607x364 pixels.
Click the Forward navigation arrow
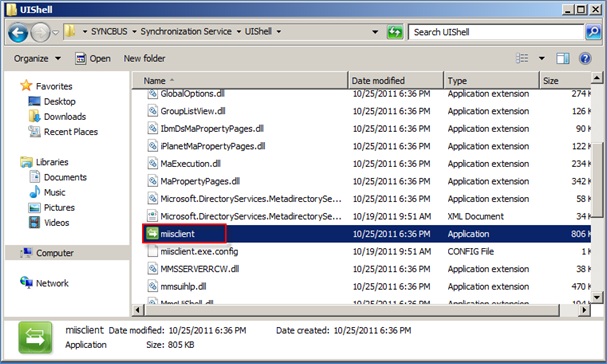coord(40,33)
